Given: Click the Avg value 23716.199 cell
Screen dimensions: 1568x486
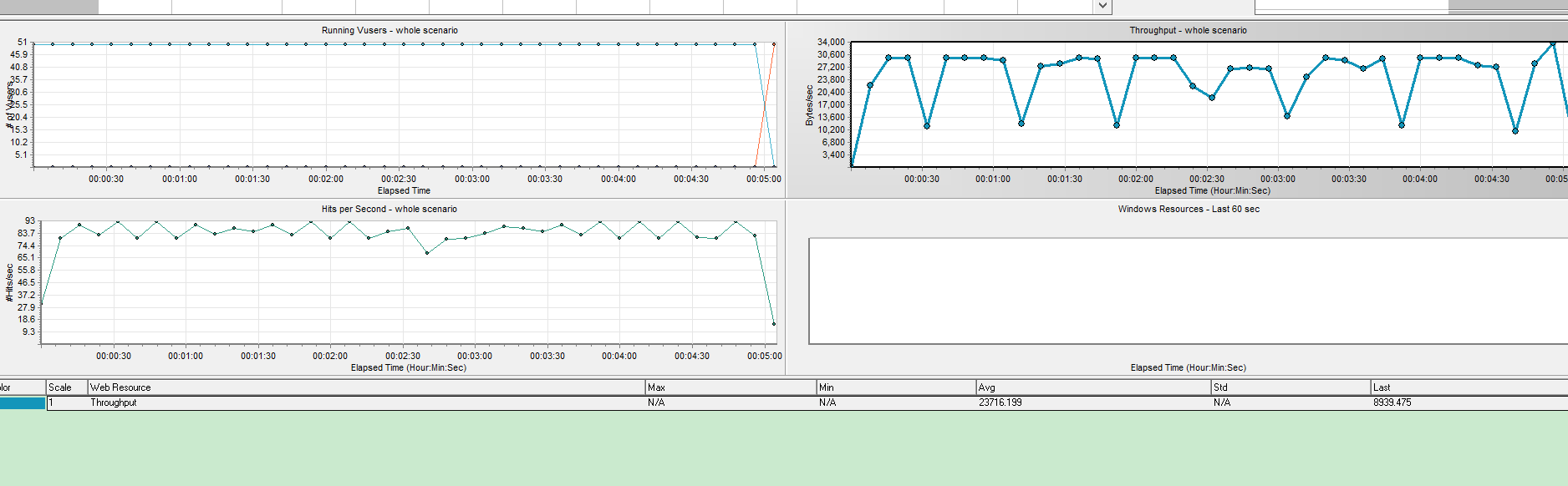Looking at the screenshot, I should (1093, 402).
